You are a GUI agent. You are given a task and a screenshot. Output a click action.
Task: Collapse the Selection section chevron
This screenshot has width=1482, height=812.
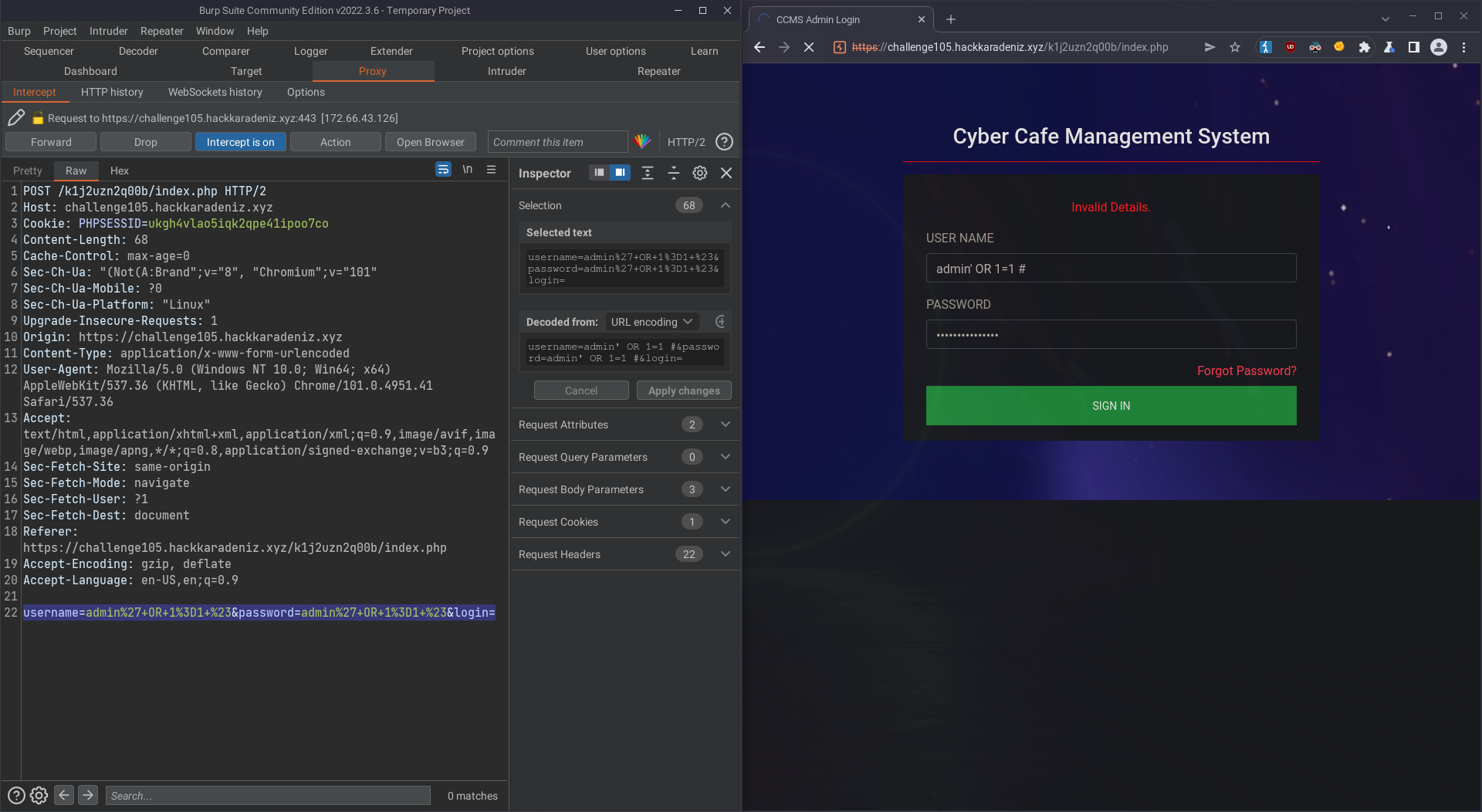[x=726, y=205]
